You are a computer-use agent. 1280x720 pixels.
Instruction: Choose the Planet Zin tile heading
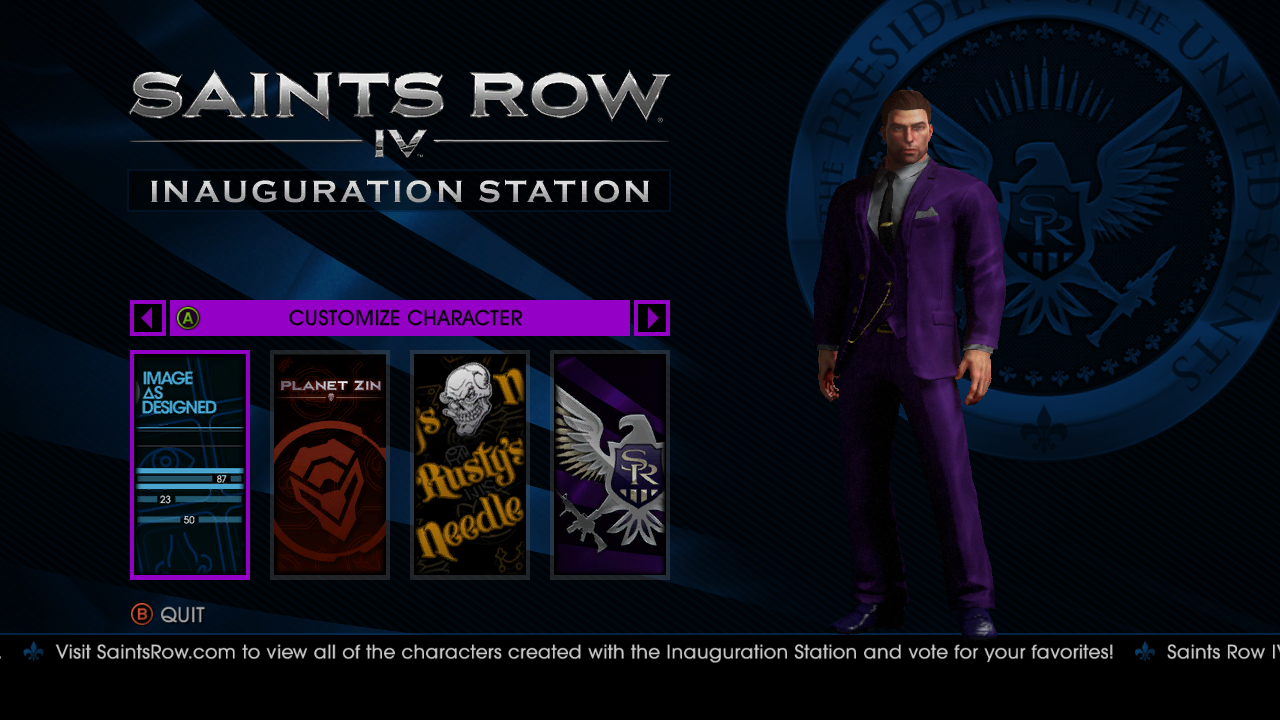point(330,386)
